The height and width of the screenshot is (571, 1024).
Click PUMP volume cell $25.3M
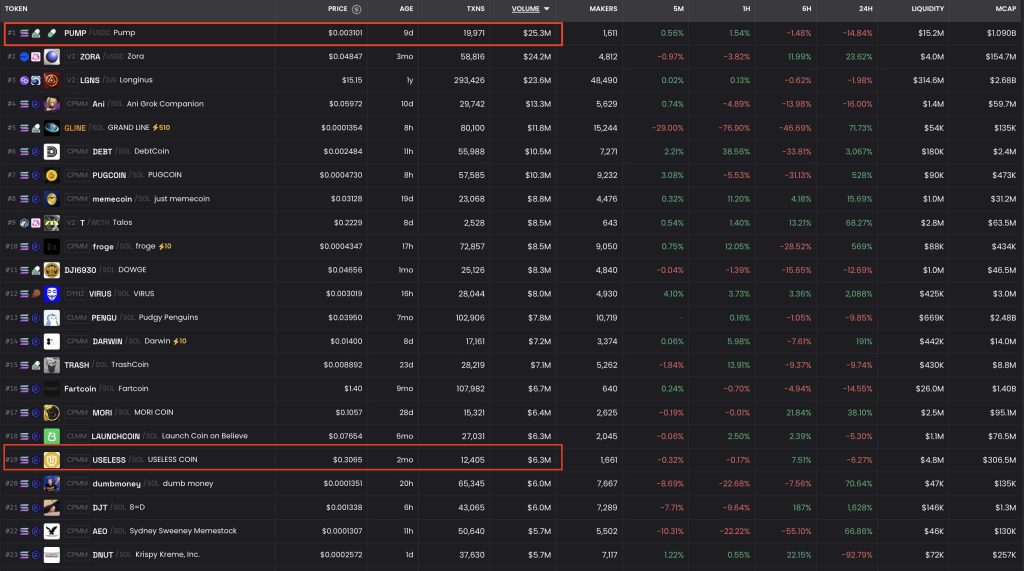[x=537, y=33]
